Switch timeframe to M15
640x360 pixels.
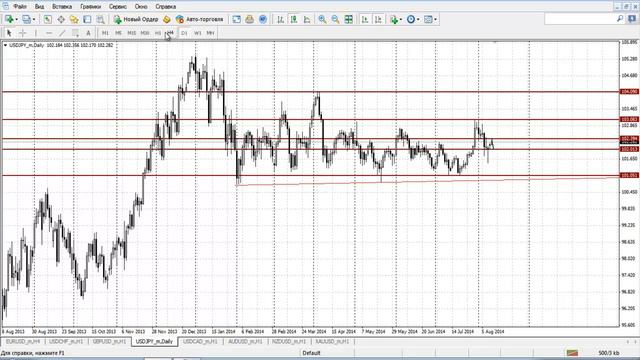(131, 33)
